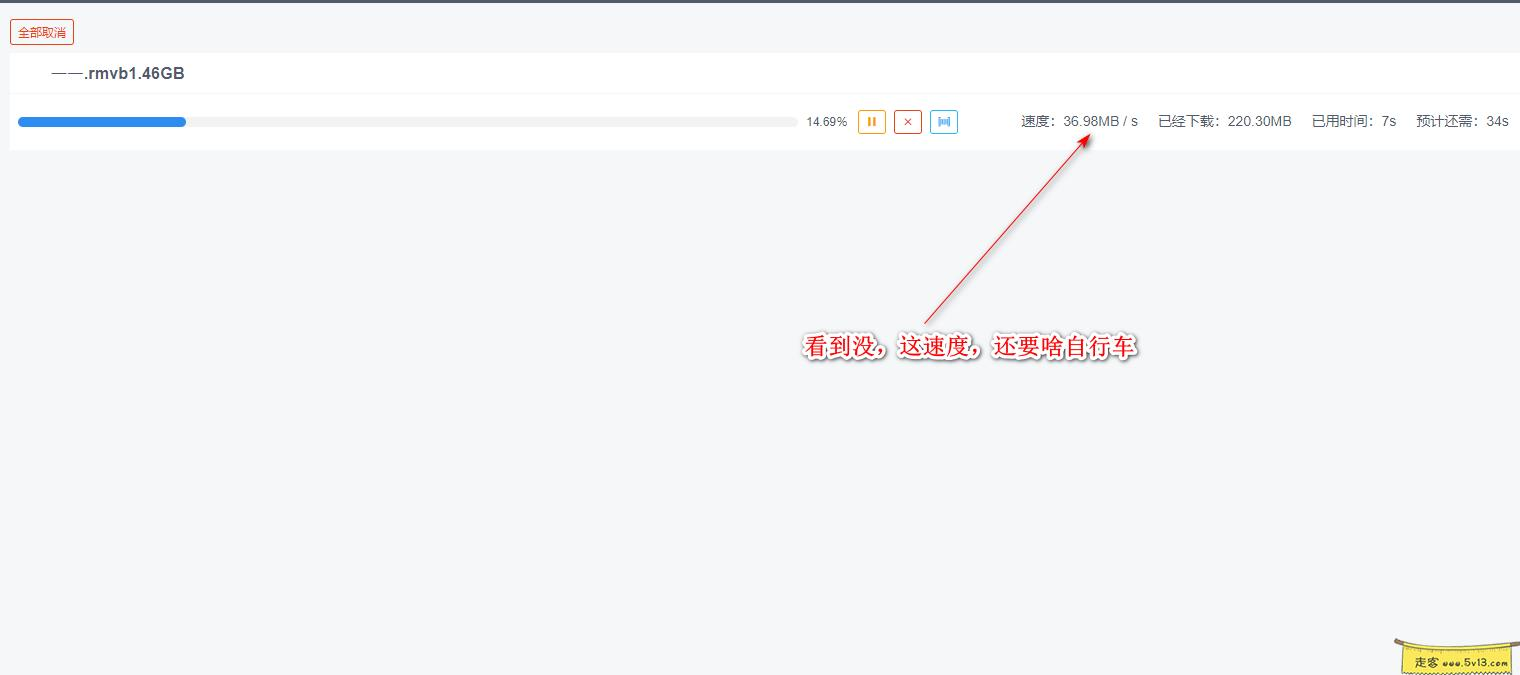
Task: Click the download task row
Action: pyautogui.click(x=500, y=97)
